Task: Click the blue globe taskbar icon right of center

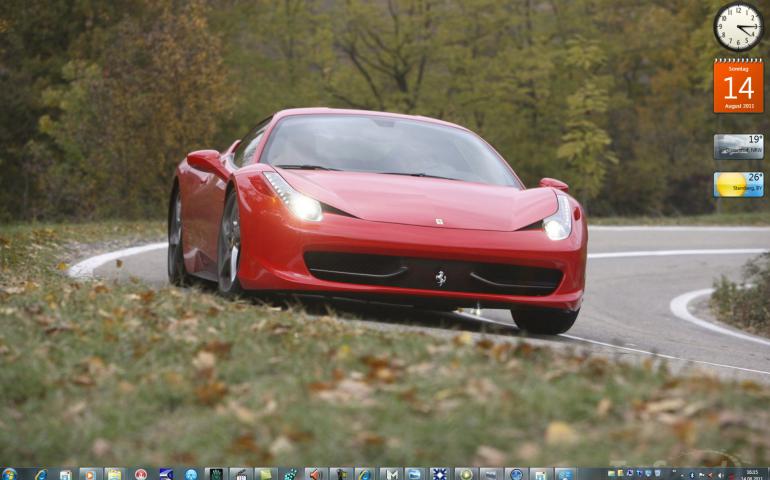Action: (516, 475)
